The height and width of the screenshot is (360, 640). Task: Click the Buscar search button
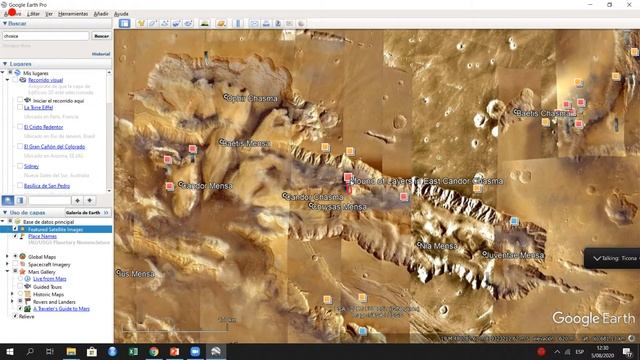pos(101,36)
